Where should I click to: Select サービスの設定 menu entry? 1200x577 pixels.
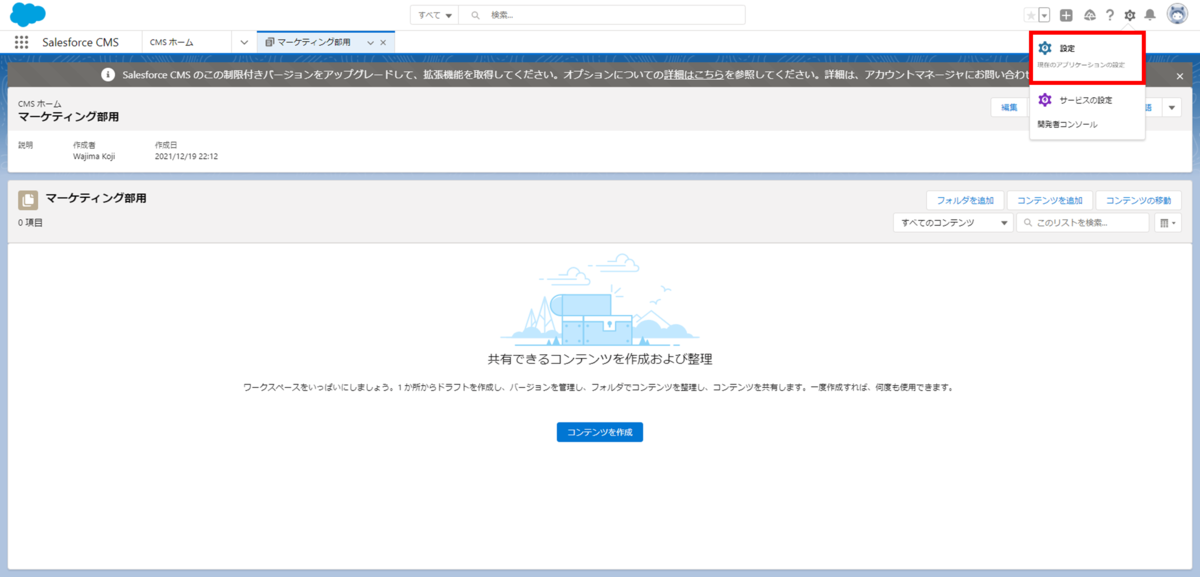(x=1087, y=100)
